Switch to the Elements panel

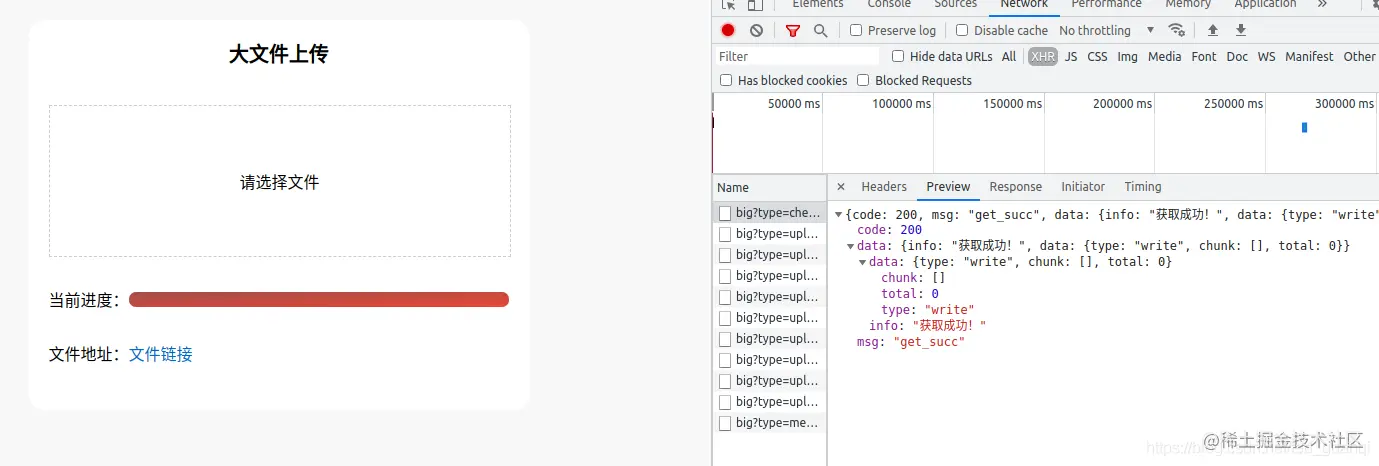pyautogui.click(x=818, y=5)
